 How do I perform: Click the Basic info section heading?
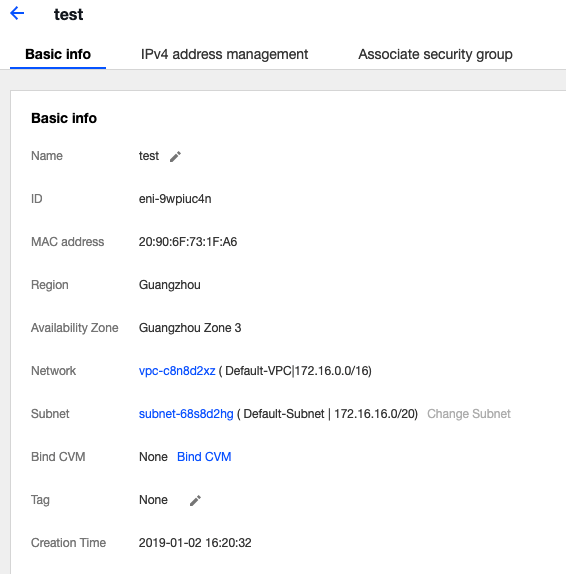point(64,118)
